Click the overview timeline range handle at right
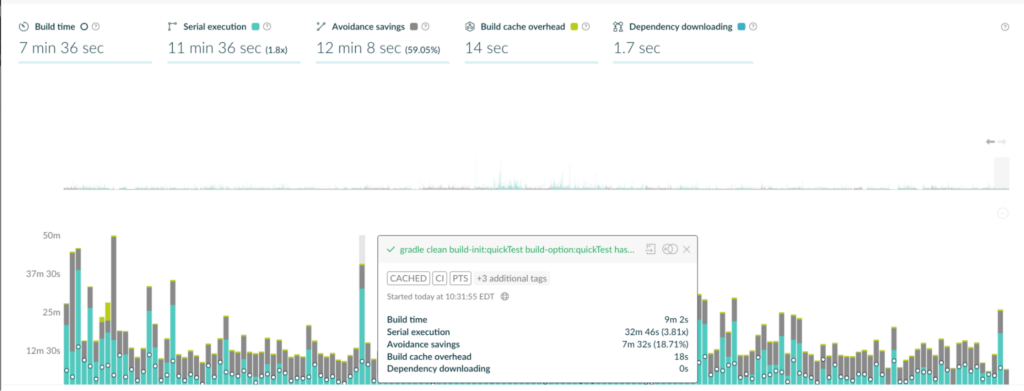The width and height of the screenshot is (1024, 391). [x=1001, y=173]
